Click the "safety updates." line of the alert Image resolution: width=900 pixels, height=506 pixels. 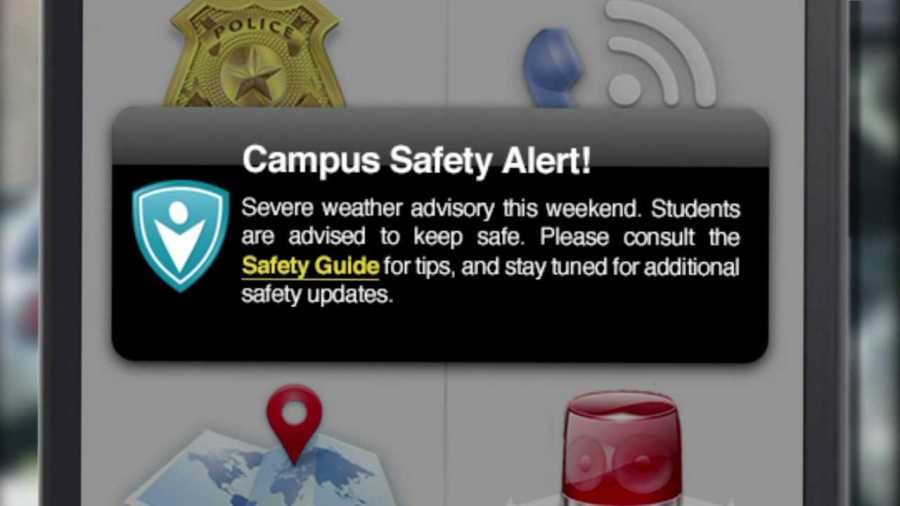point(317,295)
